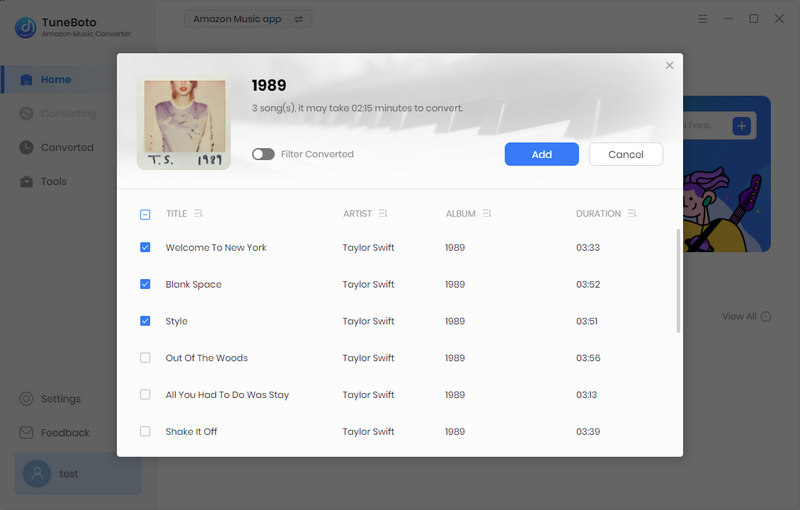Image resolution: width=800 pixels, height=510 pixels.
Task: Click the View All link
Action: (x=746, y=316)
